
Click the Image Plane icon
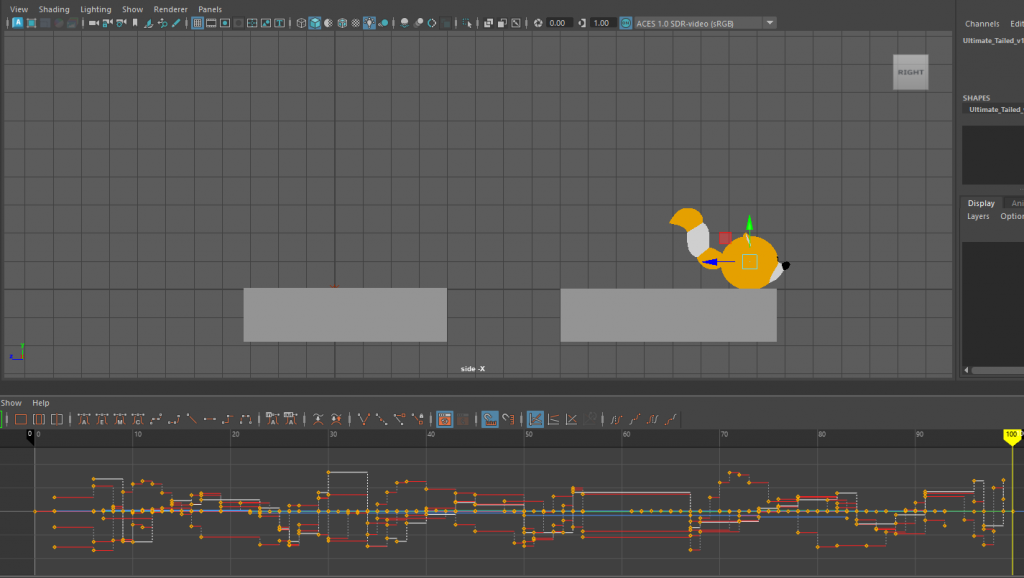tap(148, 23)
